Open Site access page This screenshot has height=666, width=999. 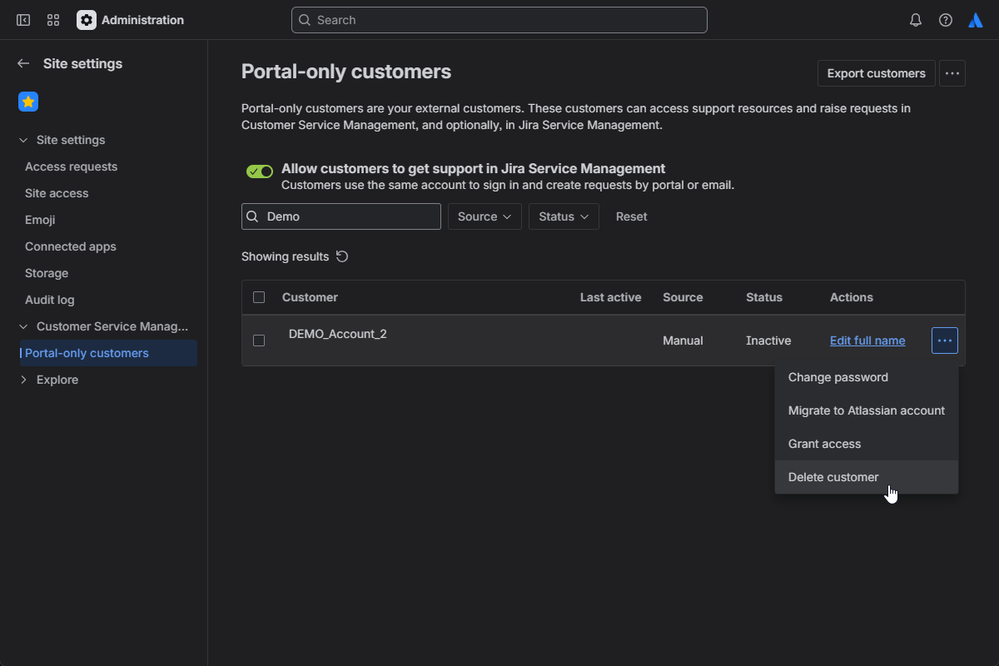coord(57,193)
